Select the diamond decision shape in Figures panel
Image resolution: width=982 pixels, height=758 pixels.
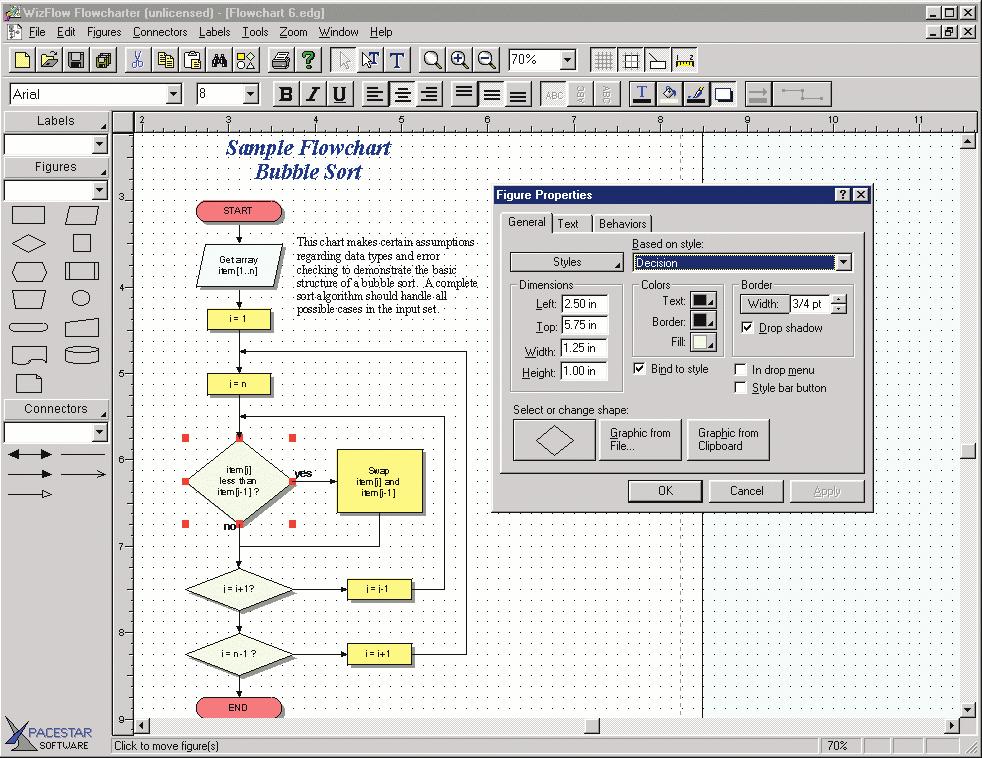(x=29, y=243)
